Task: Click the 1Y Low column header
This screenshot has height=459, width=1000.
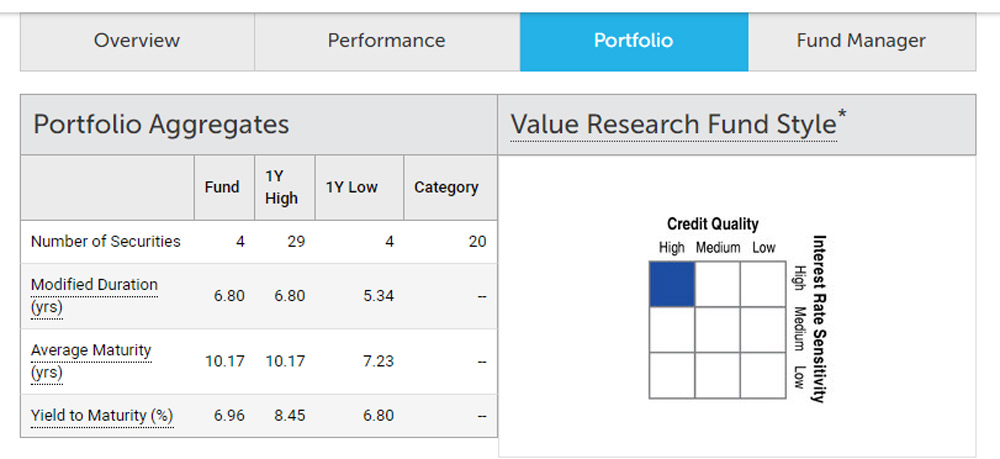Action: click(x=349, y=187)
